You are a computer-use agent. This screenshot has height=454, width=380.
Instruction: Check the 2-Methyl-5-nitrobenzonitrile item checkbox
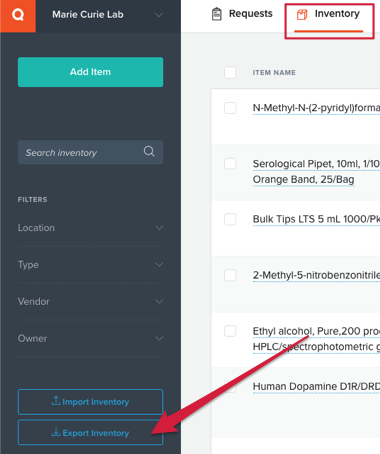click(x=230, y=275)
